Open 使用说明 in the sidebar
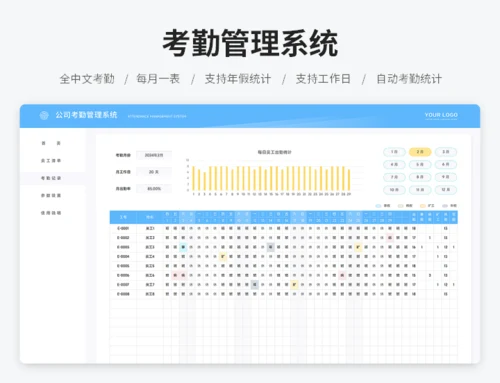 51,213
